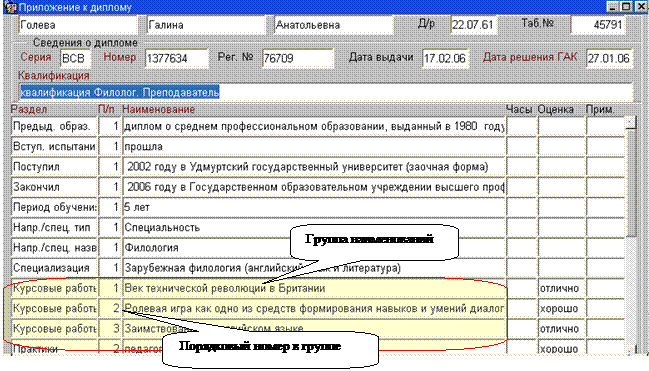Click the Таб.№ field with 45791
The width and height of the screenshot is (649, 371).
point(598,25)
